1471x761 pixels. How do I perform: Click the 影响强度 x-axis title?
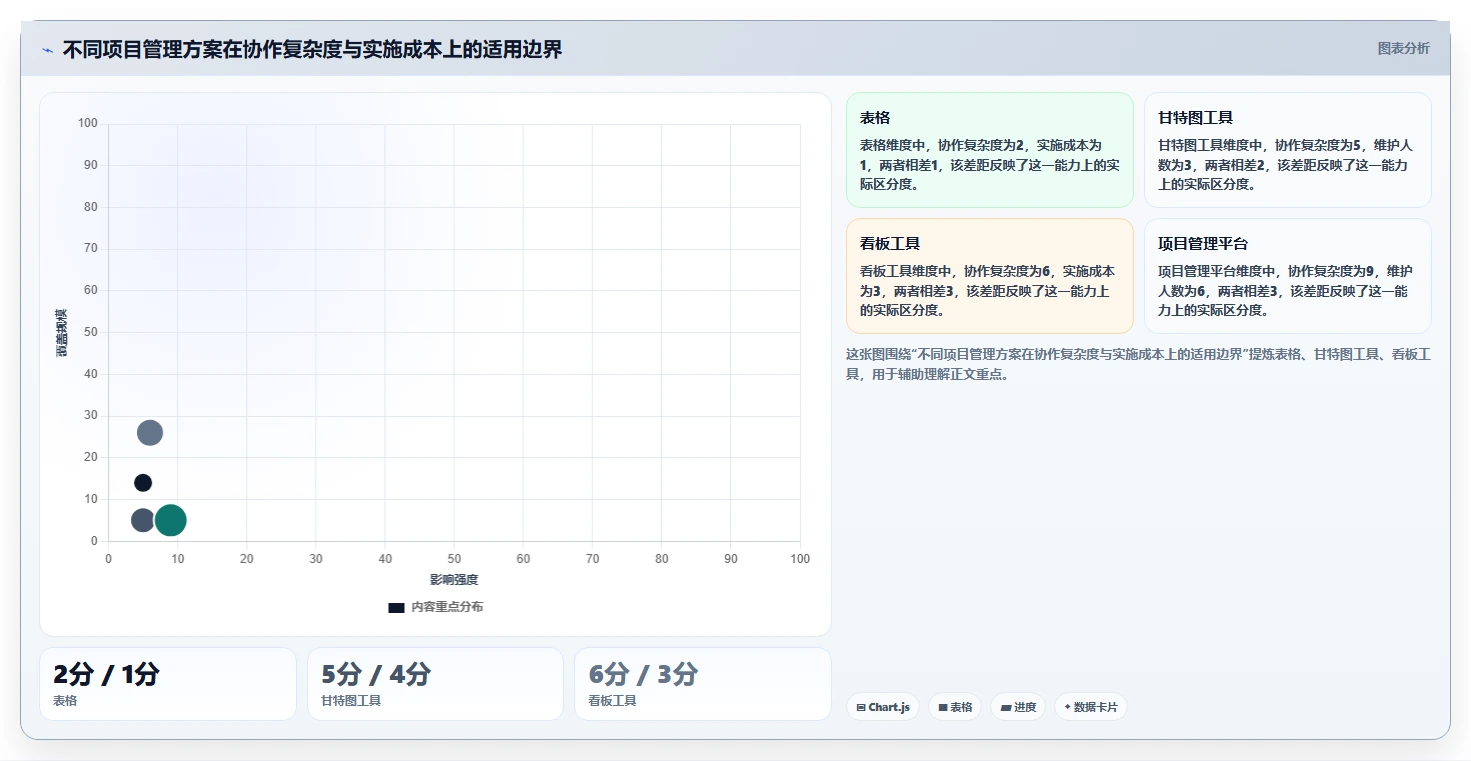coord(454,580)
